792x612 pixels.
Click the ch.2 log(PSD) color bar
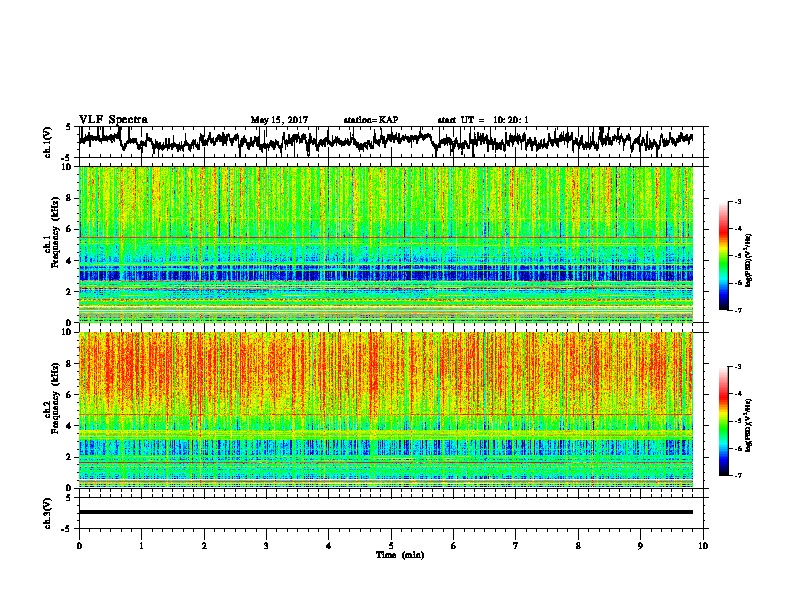724,421
